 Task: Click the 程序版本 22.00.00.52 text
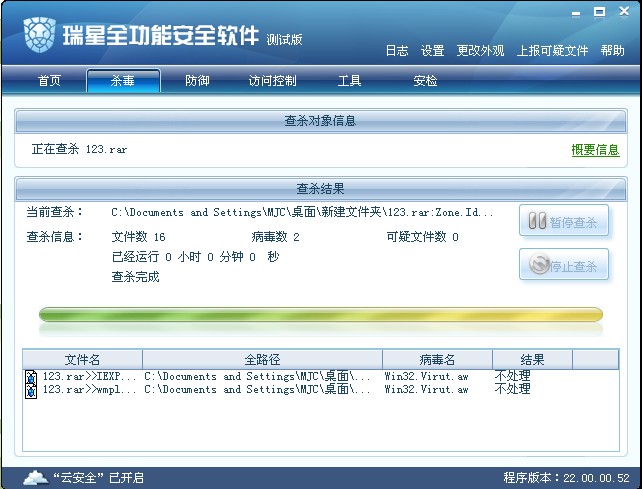pos(566,478)
